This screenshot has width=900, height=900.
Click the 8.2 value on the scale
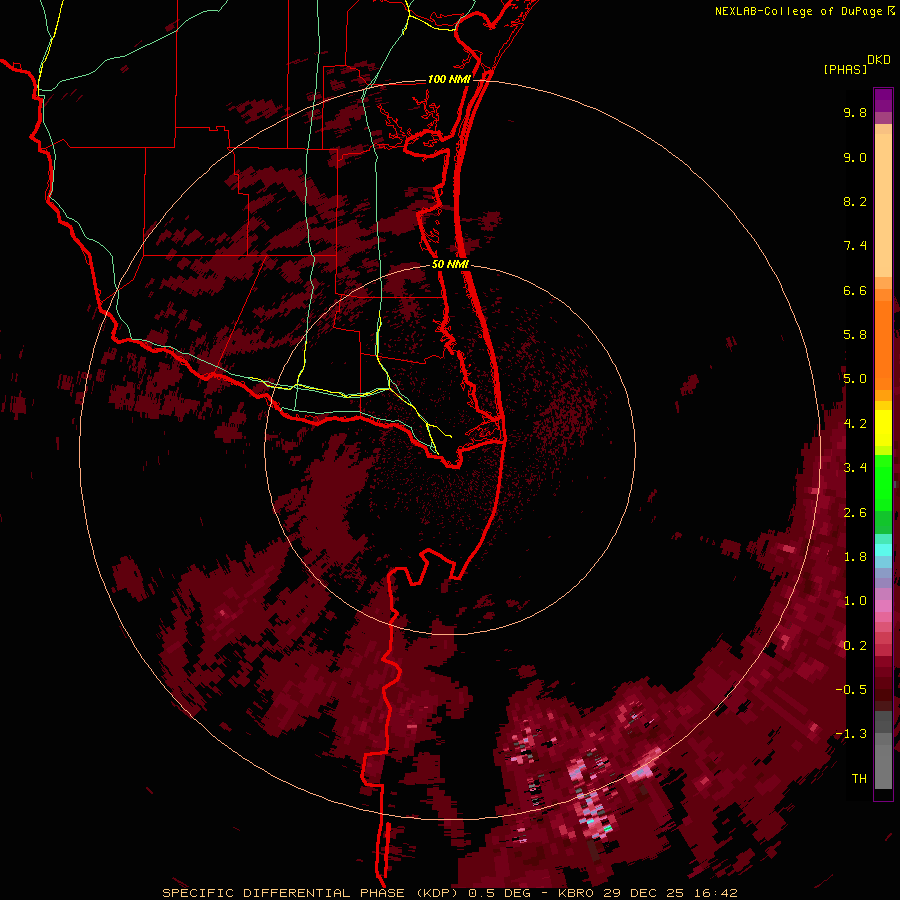point(855,201)
